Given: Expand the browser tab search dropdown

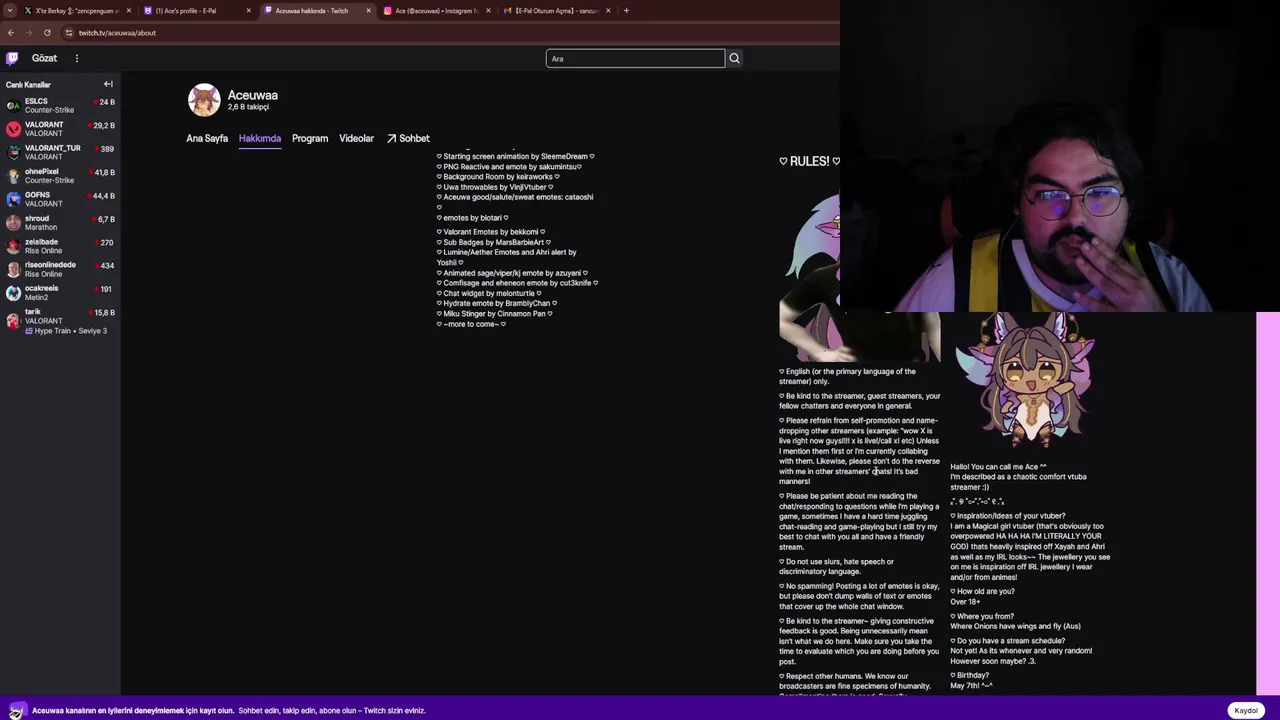Looking at the screenshot, I should pos(11,11).
